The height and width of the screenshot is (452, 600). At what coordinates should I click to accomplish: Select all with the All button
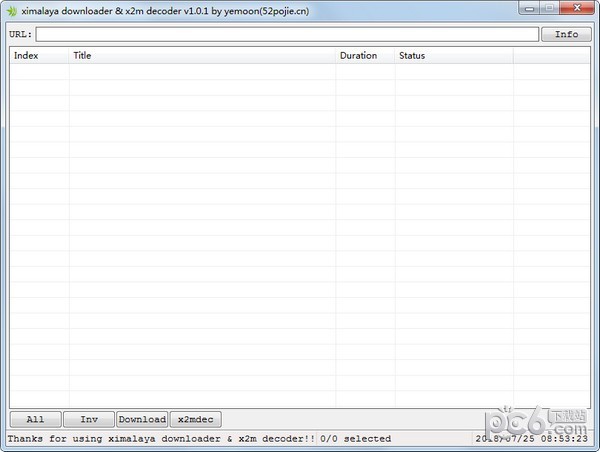pos(35,419)
